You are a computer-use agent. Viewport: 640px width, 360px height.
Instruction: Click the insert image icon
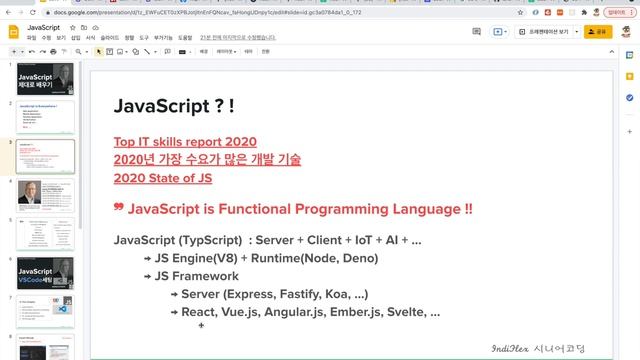[120, 52]
